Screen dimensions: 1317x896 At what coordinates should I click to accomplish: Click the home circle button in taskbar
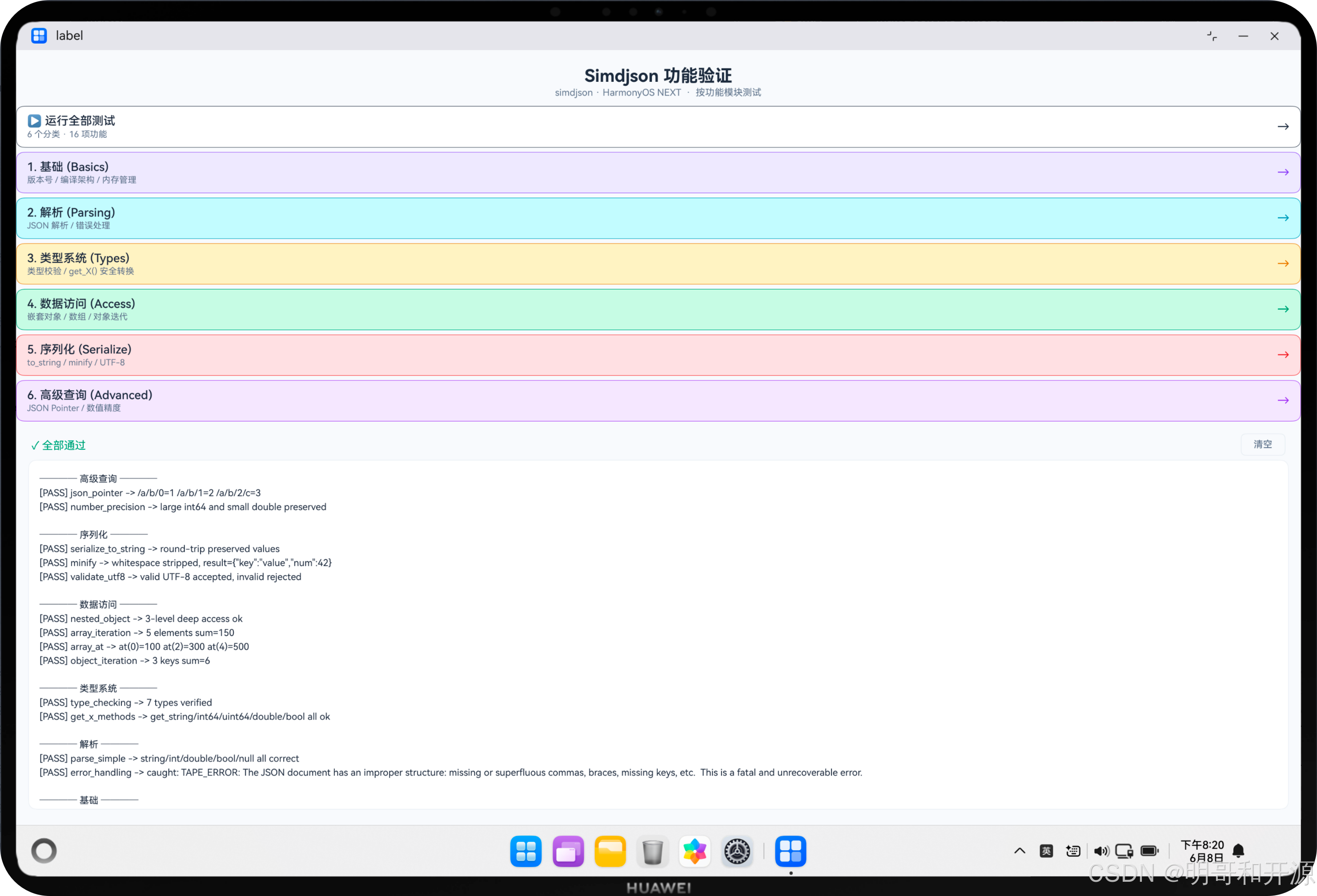44,851
